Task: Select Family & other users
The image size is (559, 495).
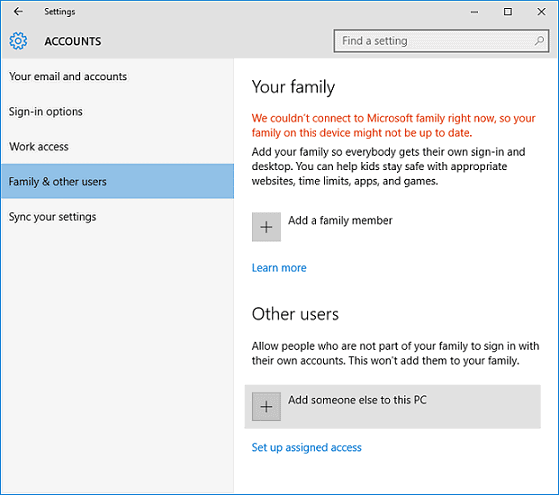Action: point(118,181)
